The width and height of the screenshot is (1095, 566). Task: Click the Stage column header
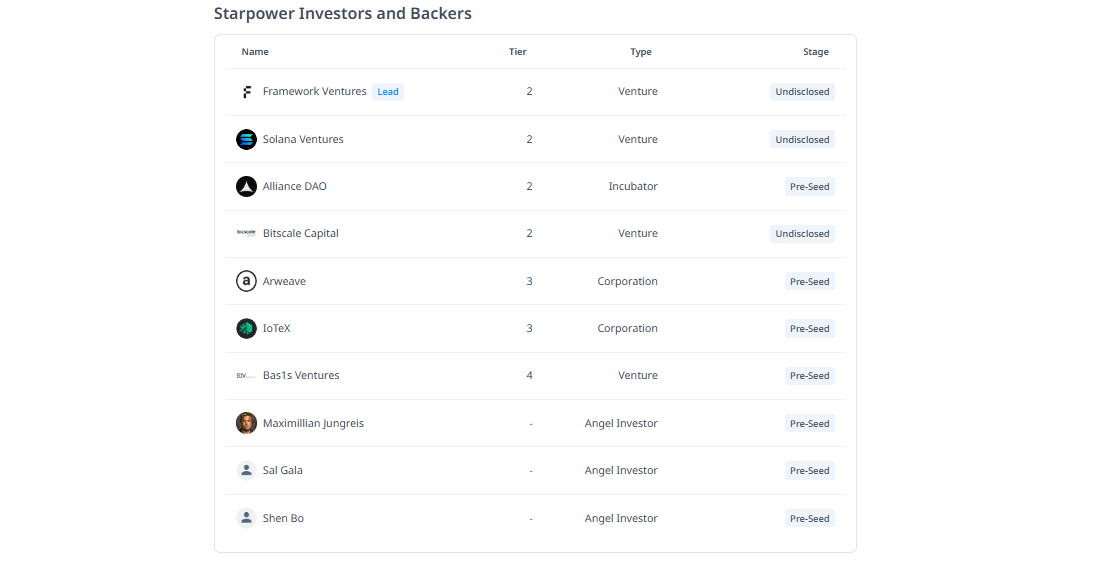tap(815, 52)
